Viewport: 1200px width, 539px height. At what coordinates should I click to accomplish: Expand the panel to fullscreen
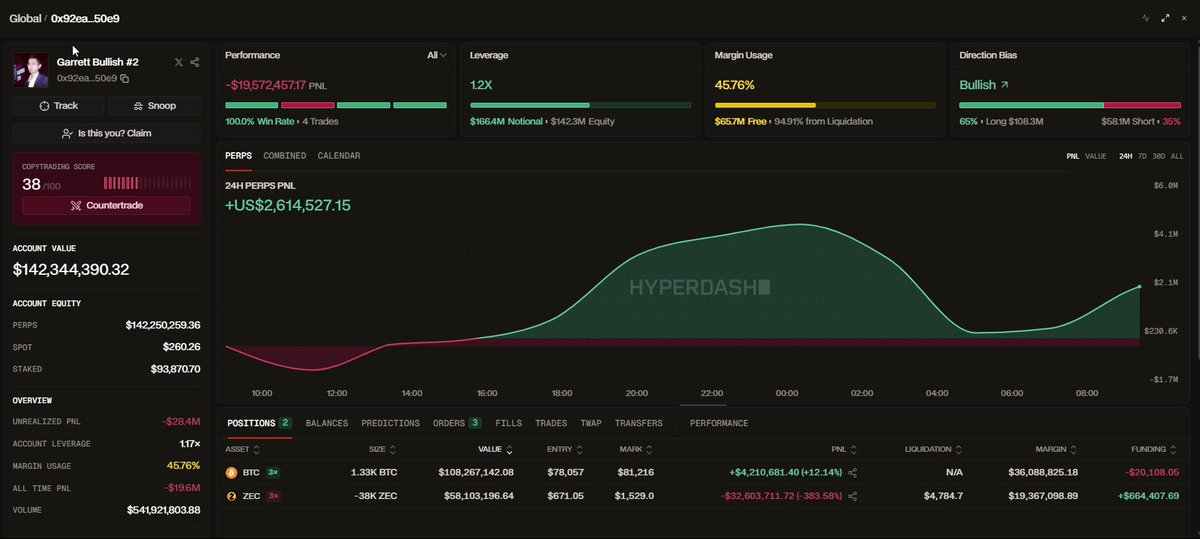pyautogui.click(x=1165, y=18)
